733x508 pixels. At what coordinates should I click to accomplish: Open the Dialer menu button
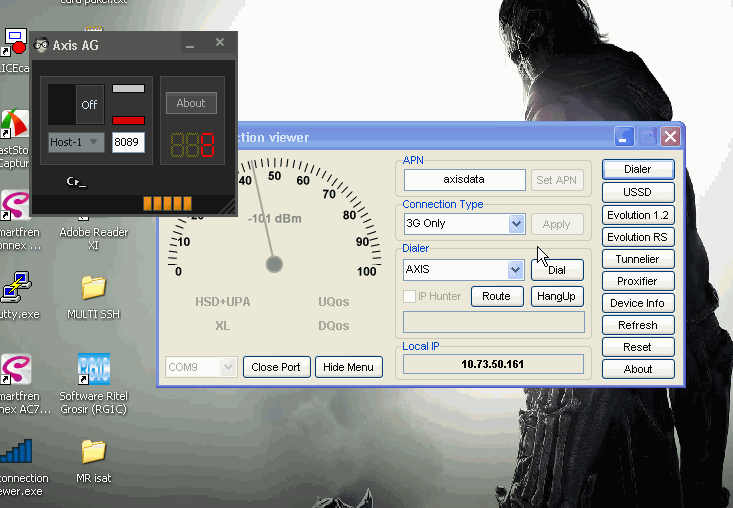pos(638,169)
